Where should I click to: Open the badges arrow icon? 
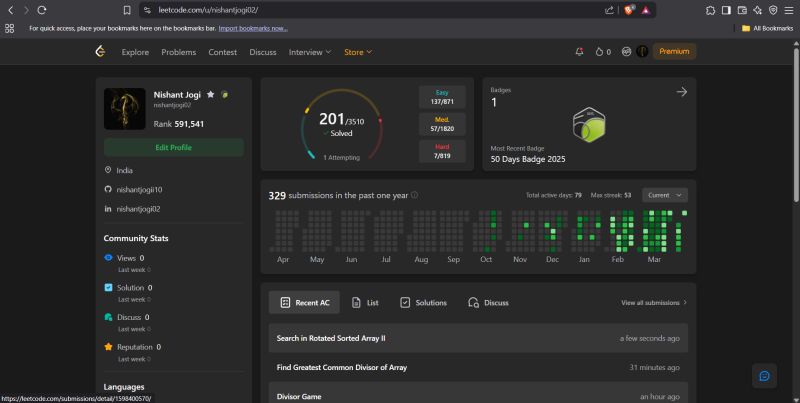[x=682, y=92]
